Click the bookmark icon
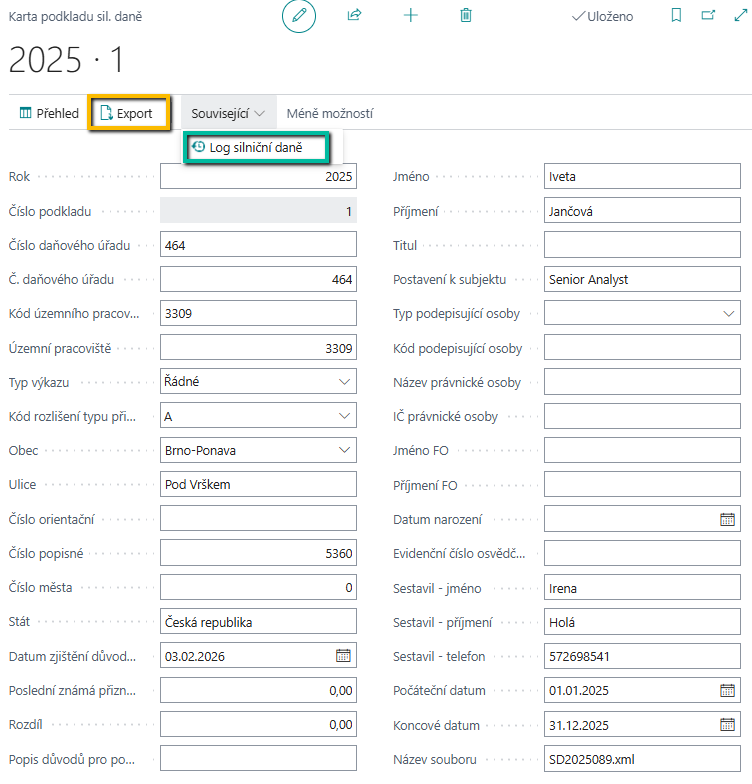Screen dimensions: 752x784 pos(677,16)
